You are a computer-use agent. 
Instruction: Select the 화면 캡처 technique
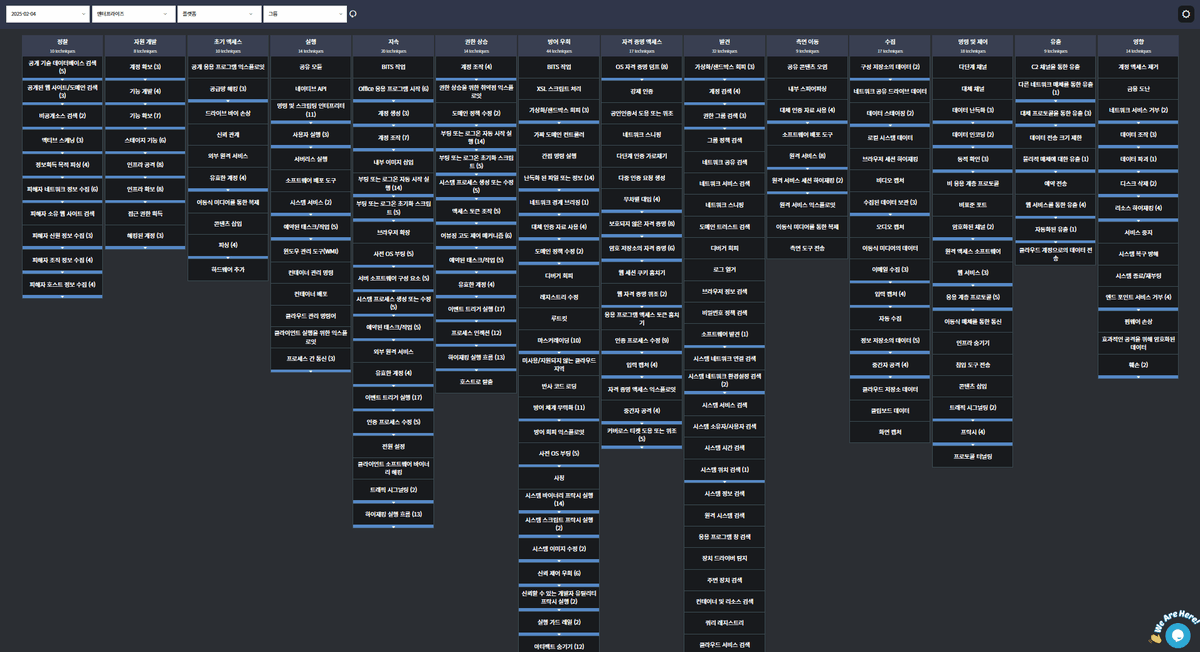tap(890, 432)
